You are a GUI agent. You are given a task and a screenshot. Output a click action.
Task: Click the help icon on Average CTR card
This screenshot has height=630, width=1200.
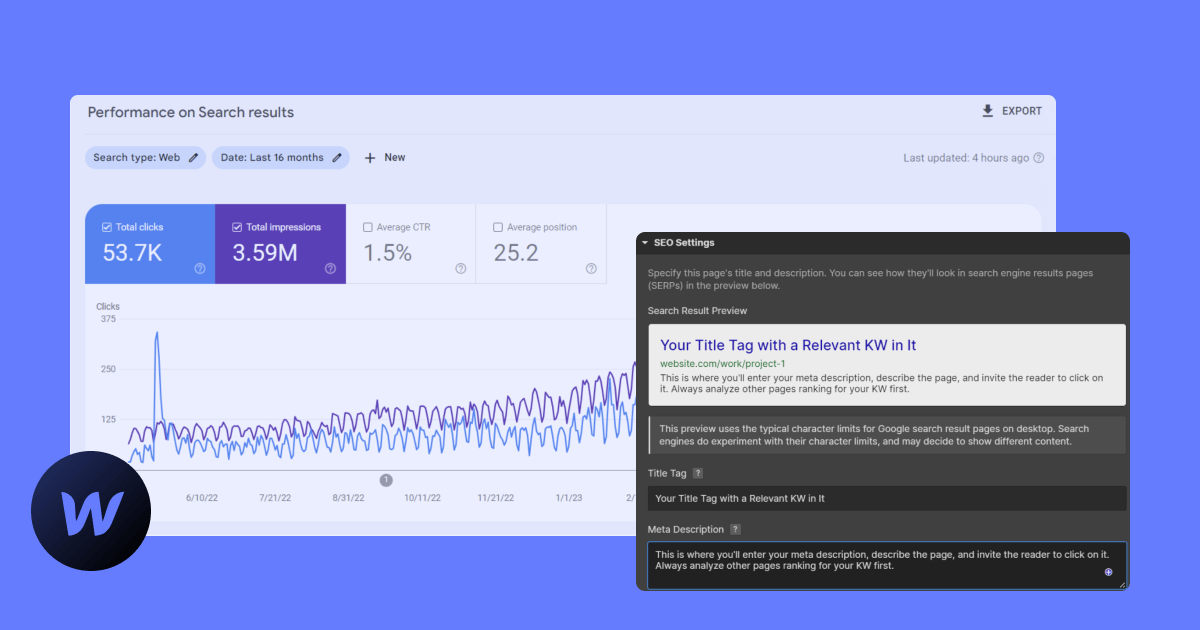(x=461, y=268)
